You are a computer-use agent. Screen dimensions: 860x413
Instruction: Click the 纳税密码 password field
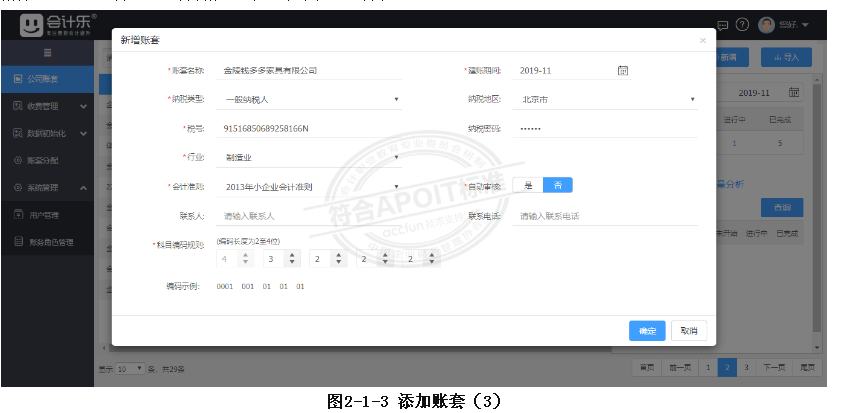(x=605, y=129)
